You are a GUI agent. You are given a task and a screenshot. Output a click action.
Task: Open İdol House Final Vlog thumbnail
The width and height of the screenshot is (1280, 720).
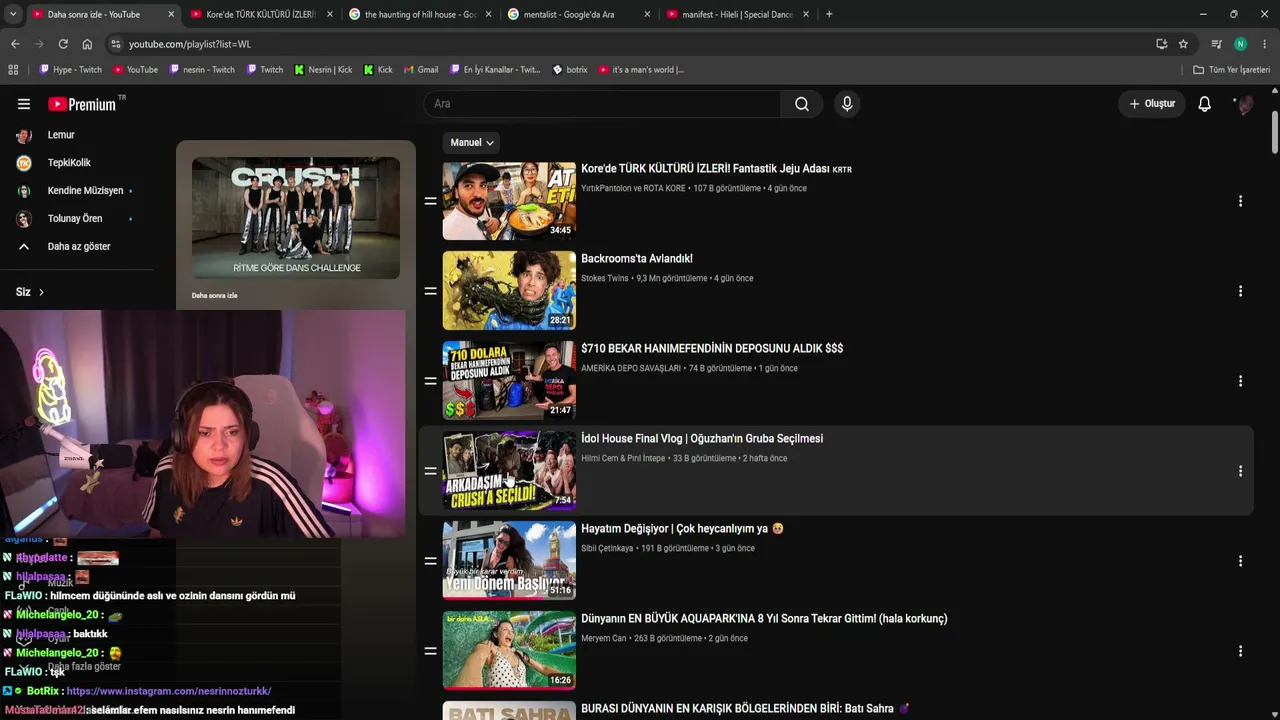[509, 471]
